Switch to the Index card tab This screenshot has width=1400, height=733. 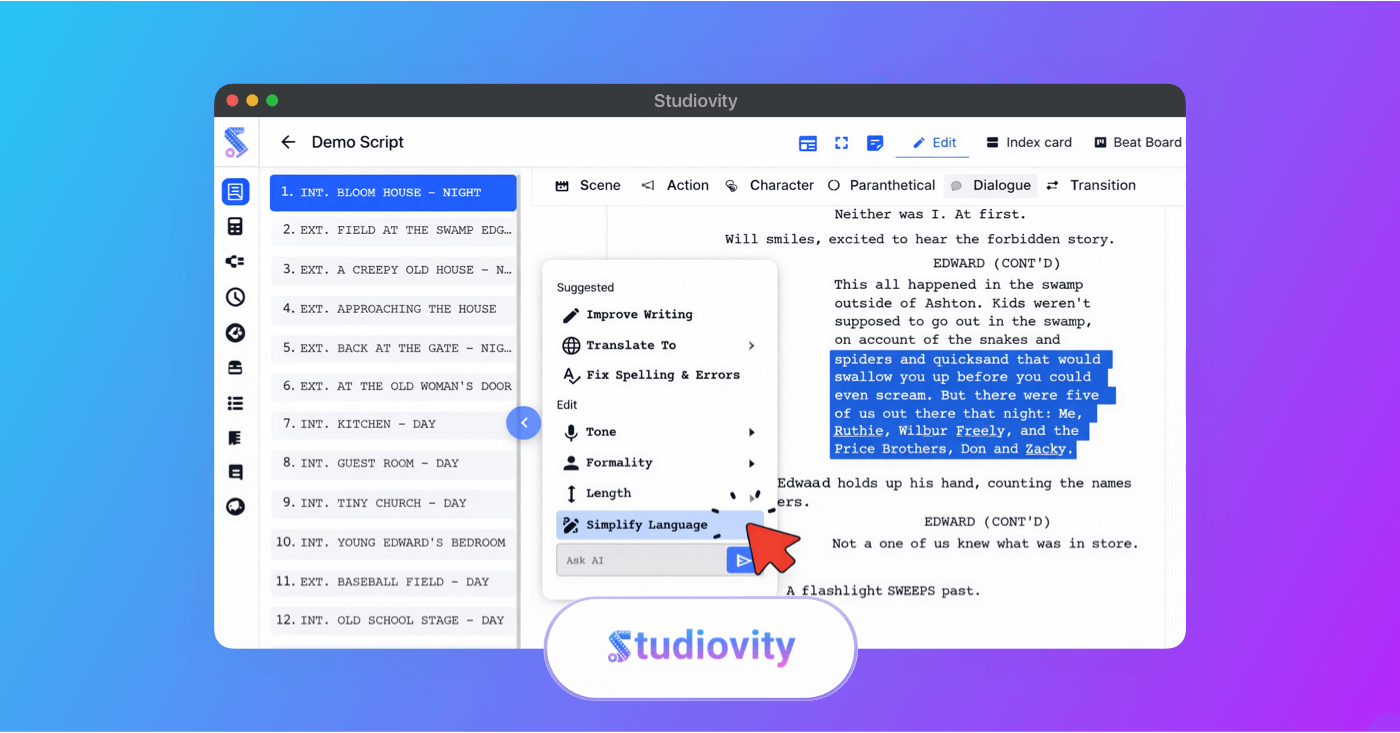(1029, 142)
